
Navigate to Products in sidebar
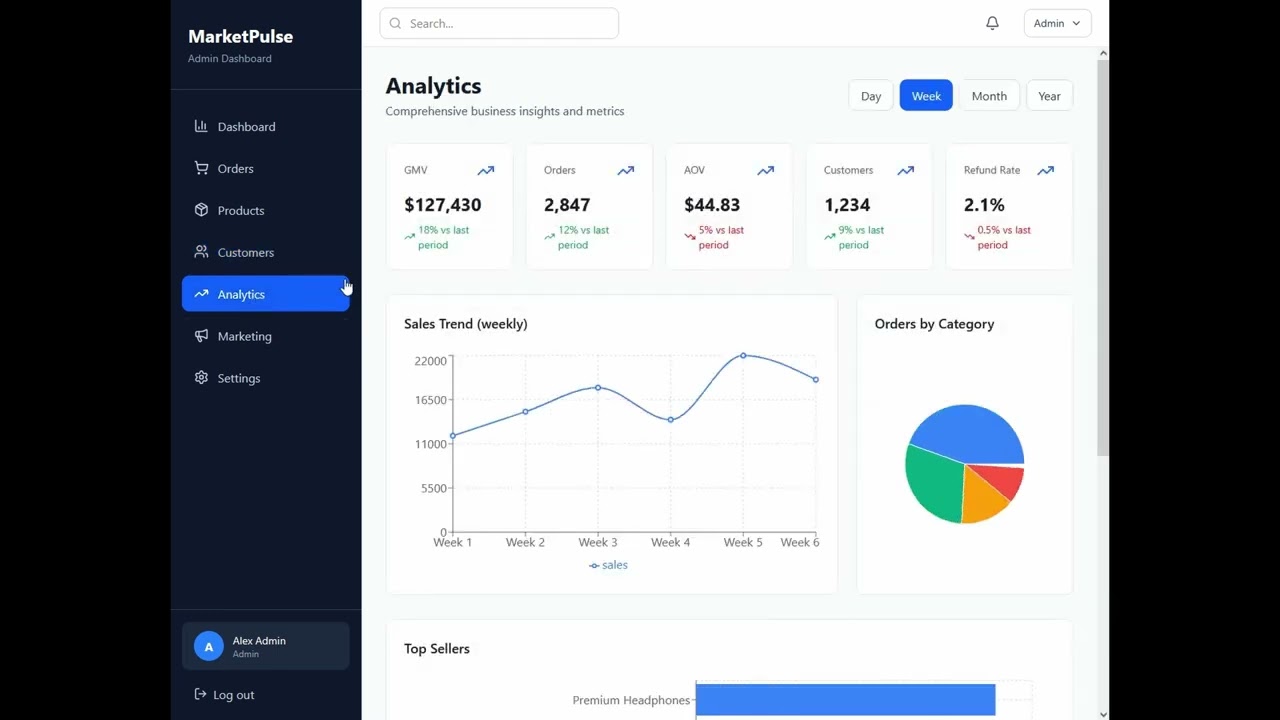point(265,210)
